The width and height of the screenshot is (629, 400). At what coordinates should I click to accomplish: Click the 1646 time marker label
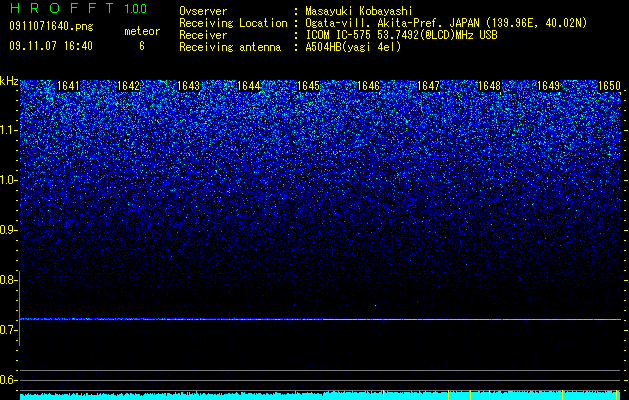coord(368,86)
